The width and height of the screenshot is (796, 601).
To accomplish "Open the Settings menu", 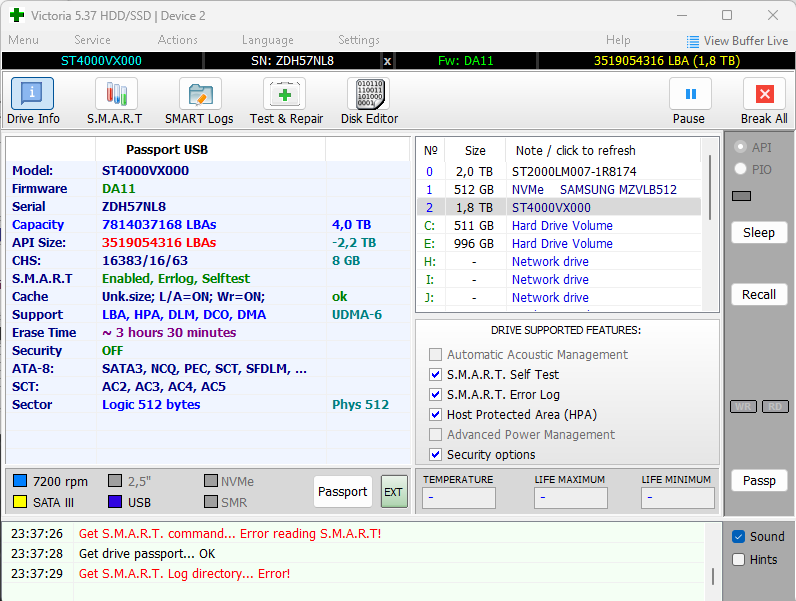I will (359, 40).
